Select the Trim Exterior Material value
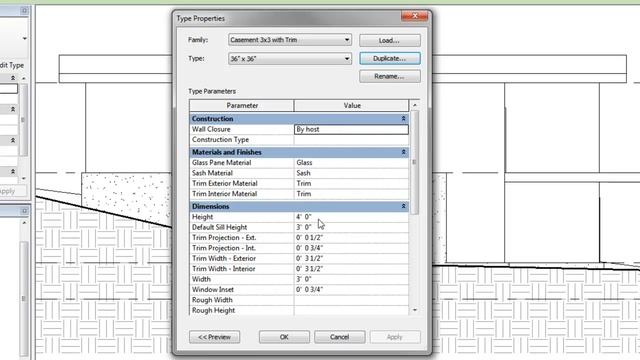The height and width of the screenshot is (360, 640). tap(351, 183)
